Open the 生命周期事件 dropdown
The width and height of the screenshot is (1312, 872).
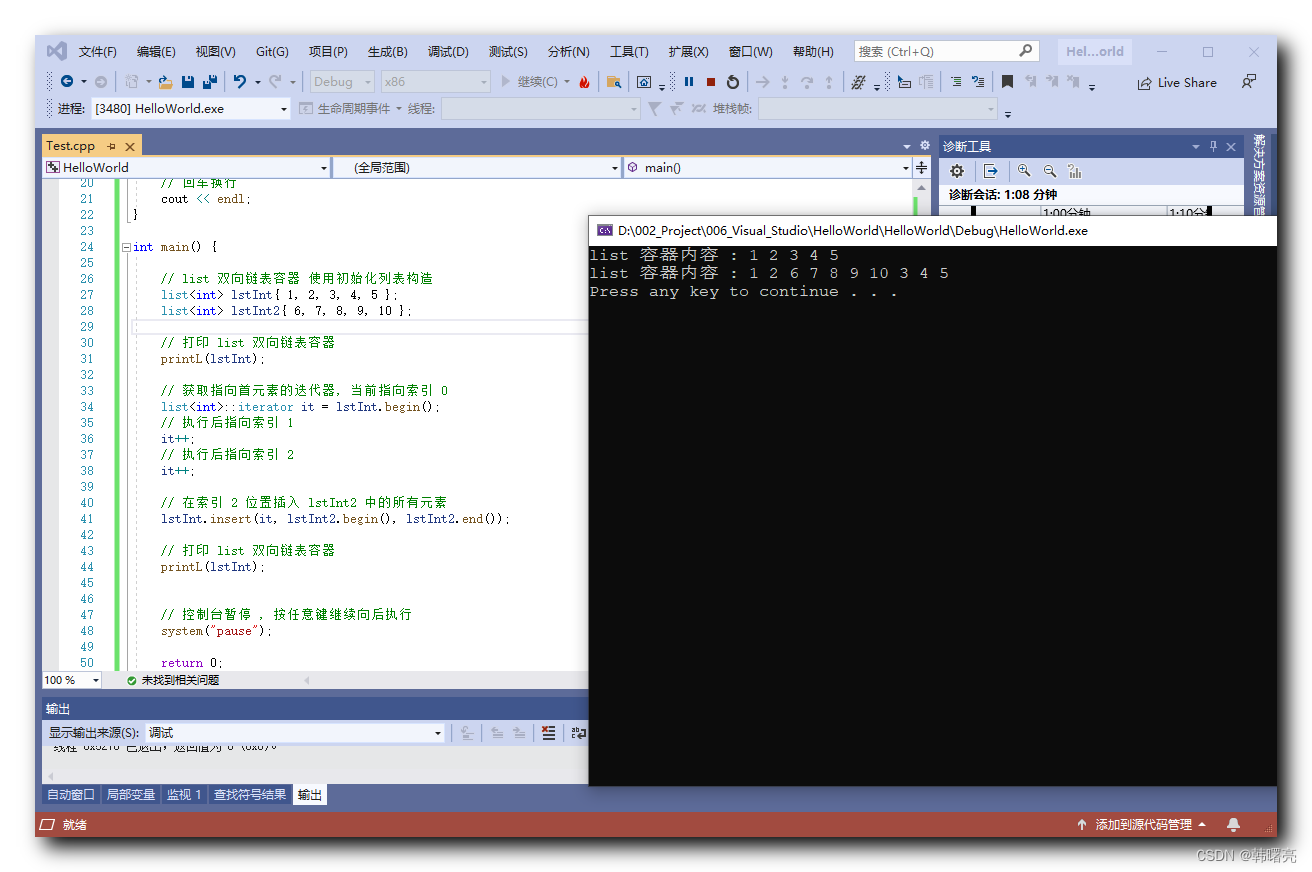pyautogui.click(x=351, y=108)
